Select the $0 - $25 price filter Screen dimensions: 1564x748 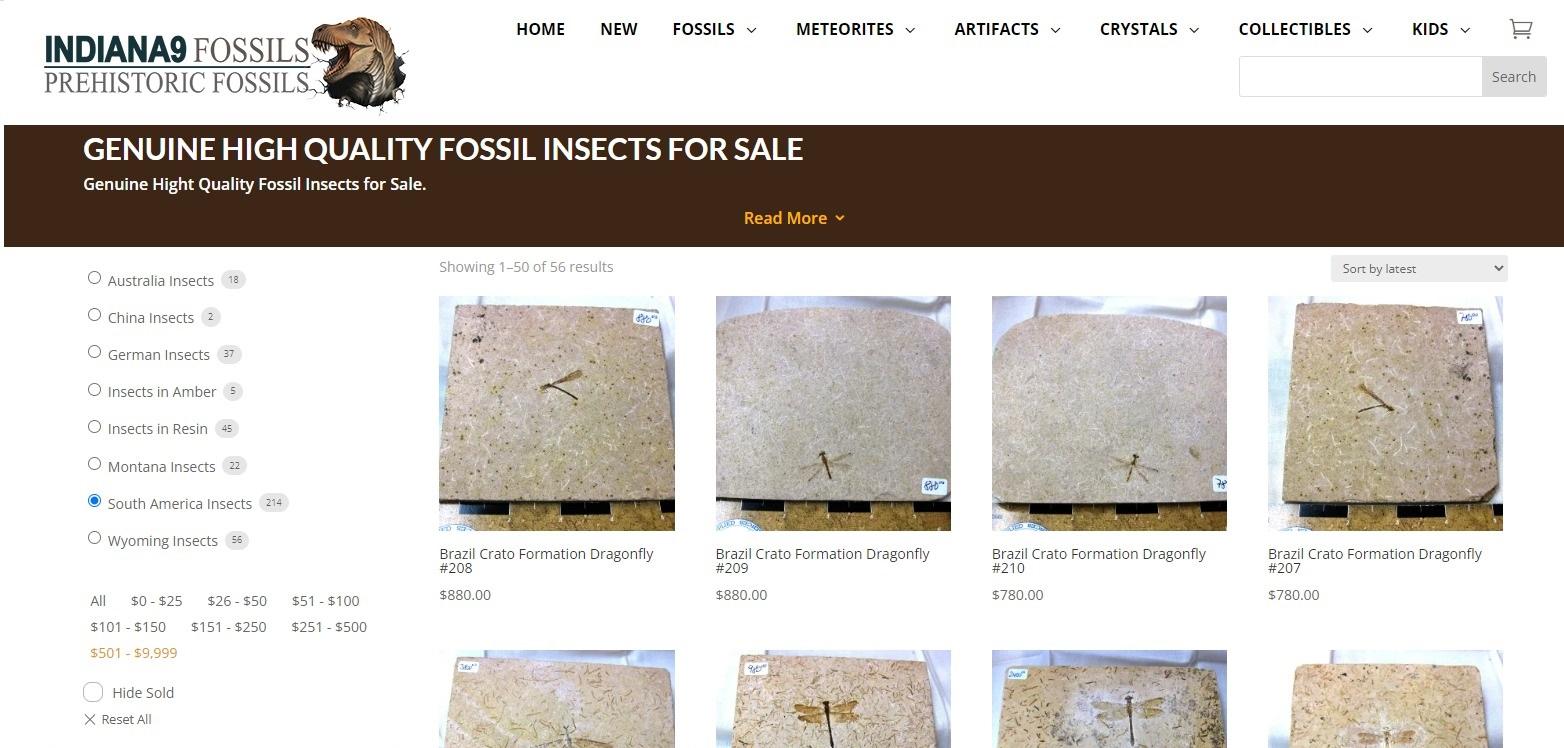156,601
